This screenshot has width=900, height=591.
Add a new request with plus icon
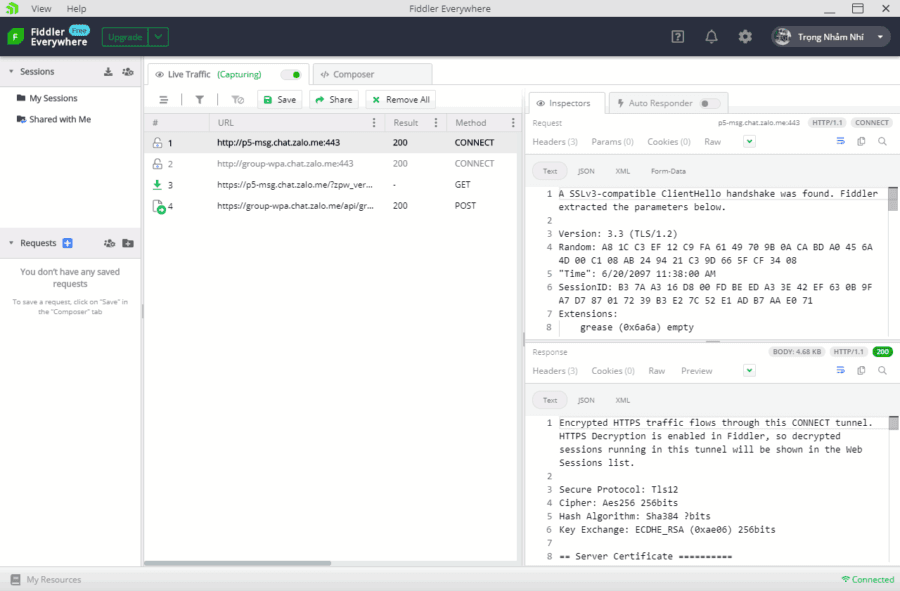(67, 243)
